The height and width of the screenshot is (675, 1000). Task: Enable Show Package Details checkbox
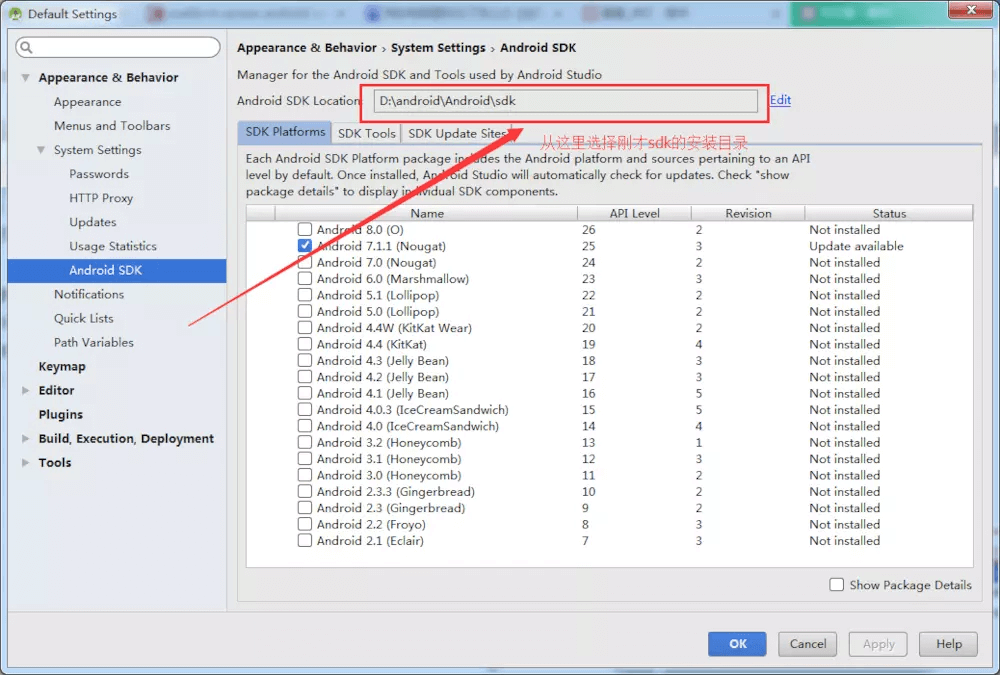[837, 584]
